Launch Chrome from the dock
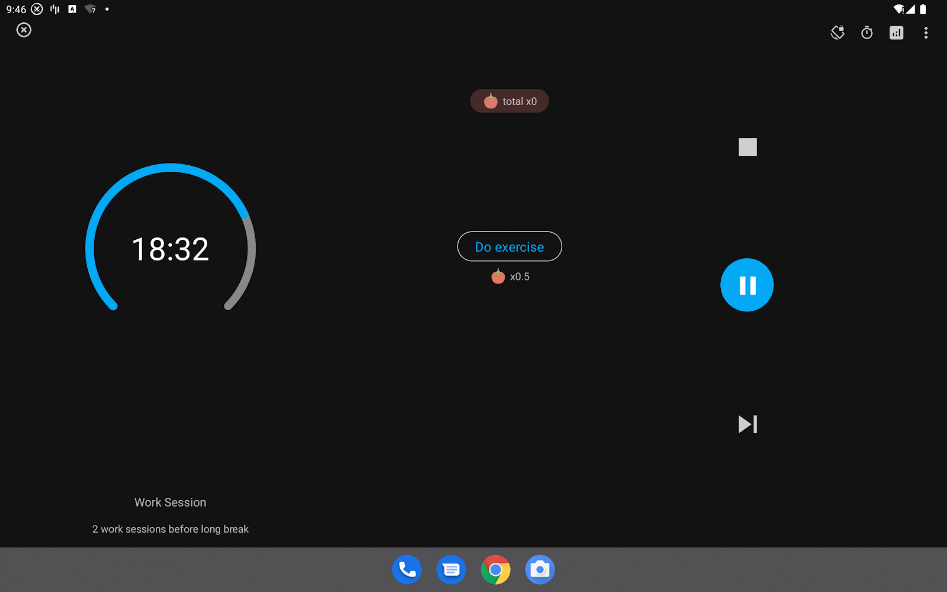Screen dimensions: 947x592 [x=495, y=570]
